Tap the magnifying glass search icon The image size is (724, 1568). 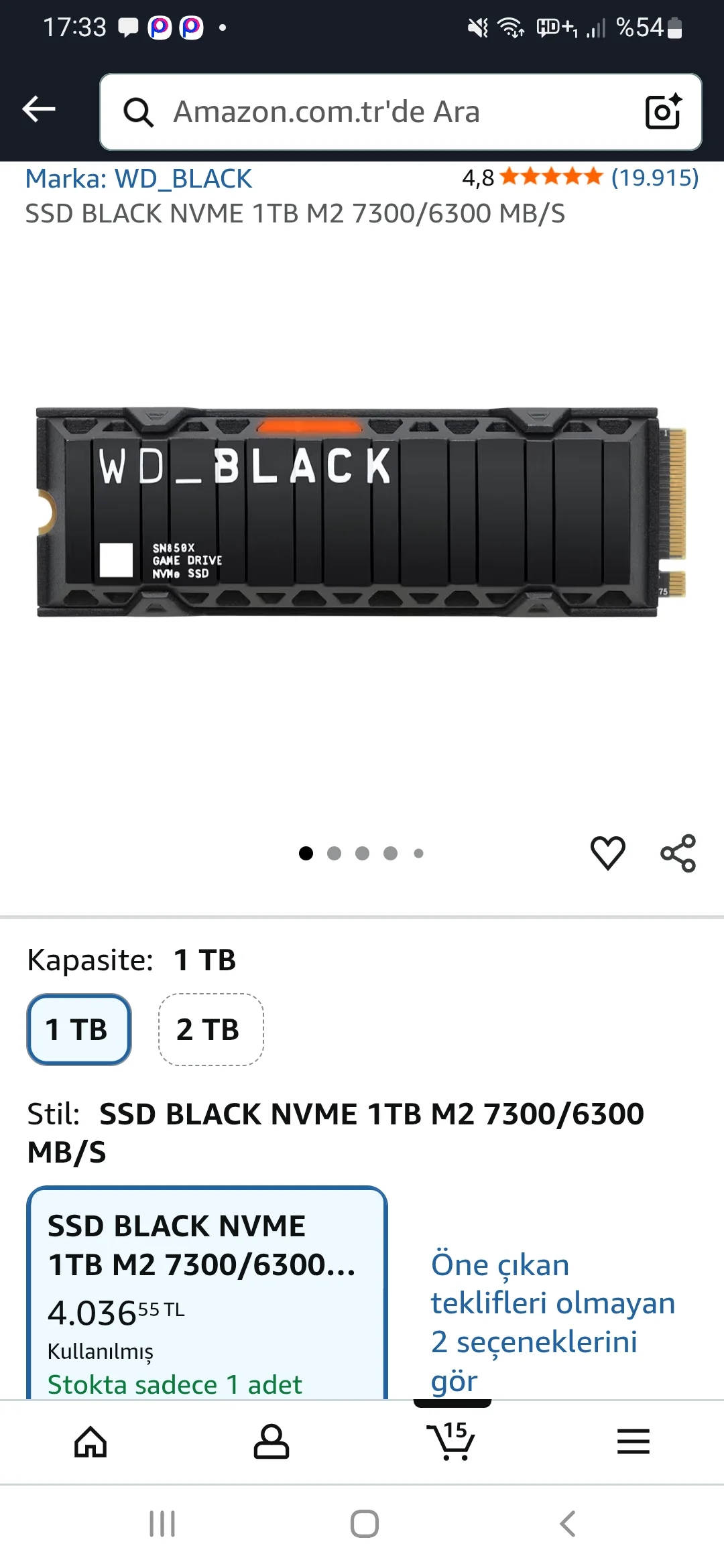click(x=138, y=112)
